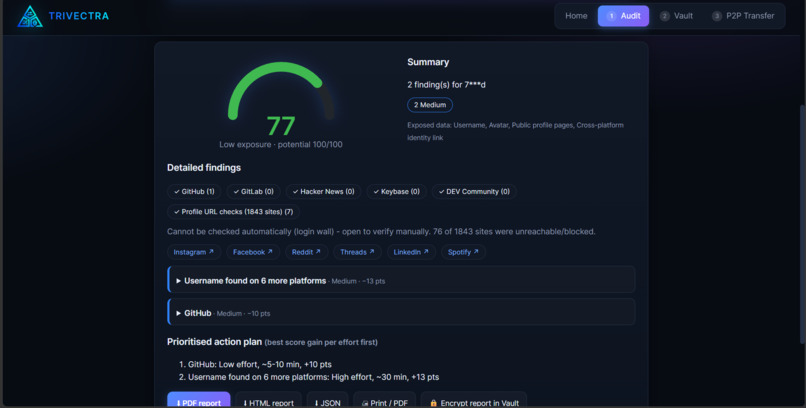The width and height of the screenshot is (806, 408).
Task: Toggle Profile URL checks (1843 sites) chip
Action: tap(233, 212)
